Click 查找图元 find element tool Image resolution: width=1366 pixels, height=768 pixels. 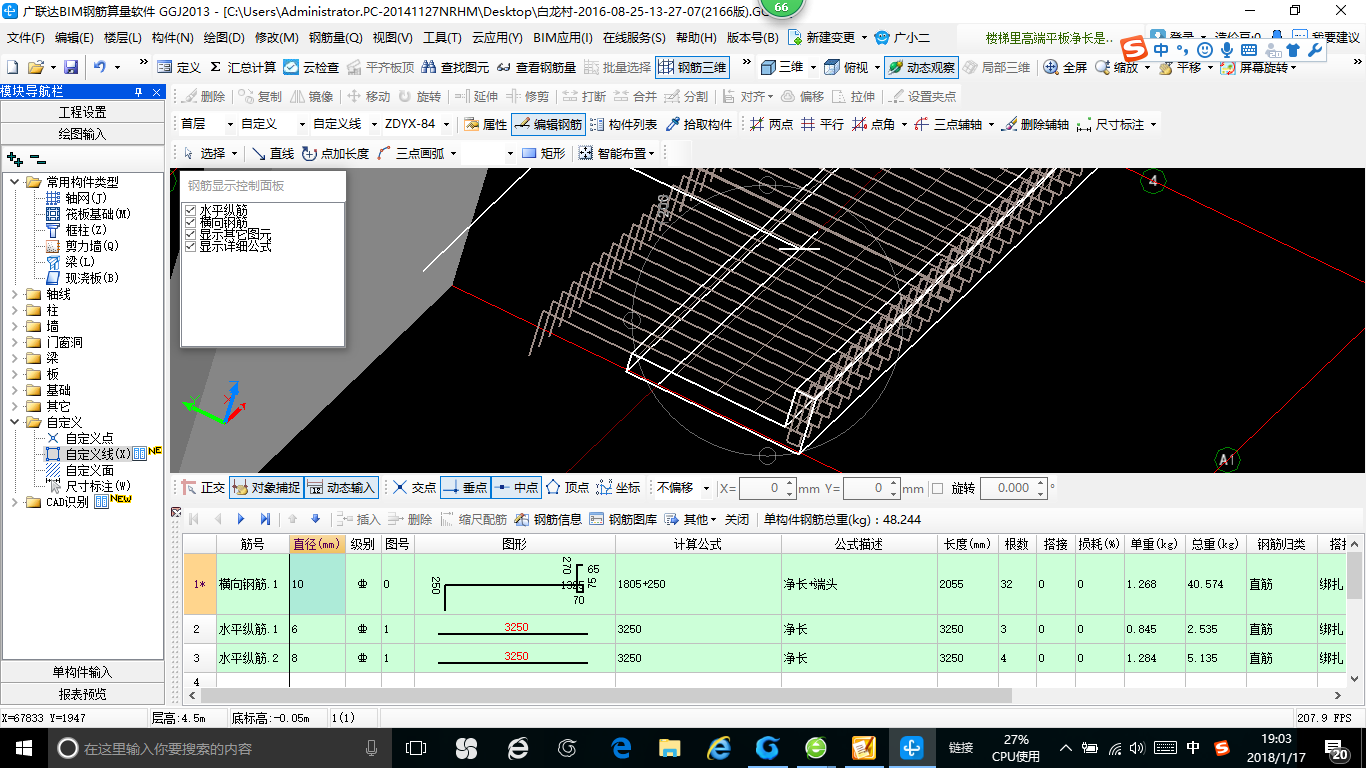[x=455, y=67]
